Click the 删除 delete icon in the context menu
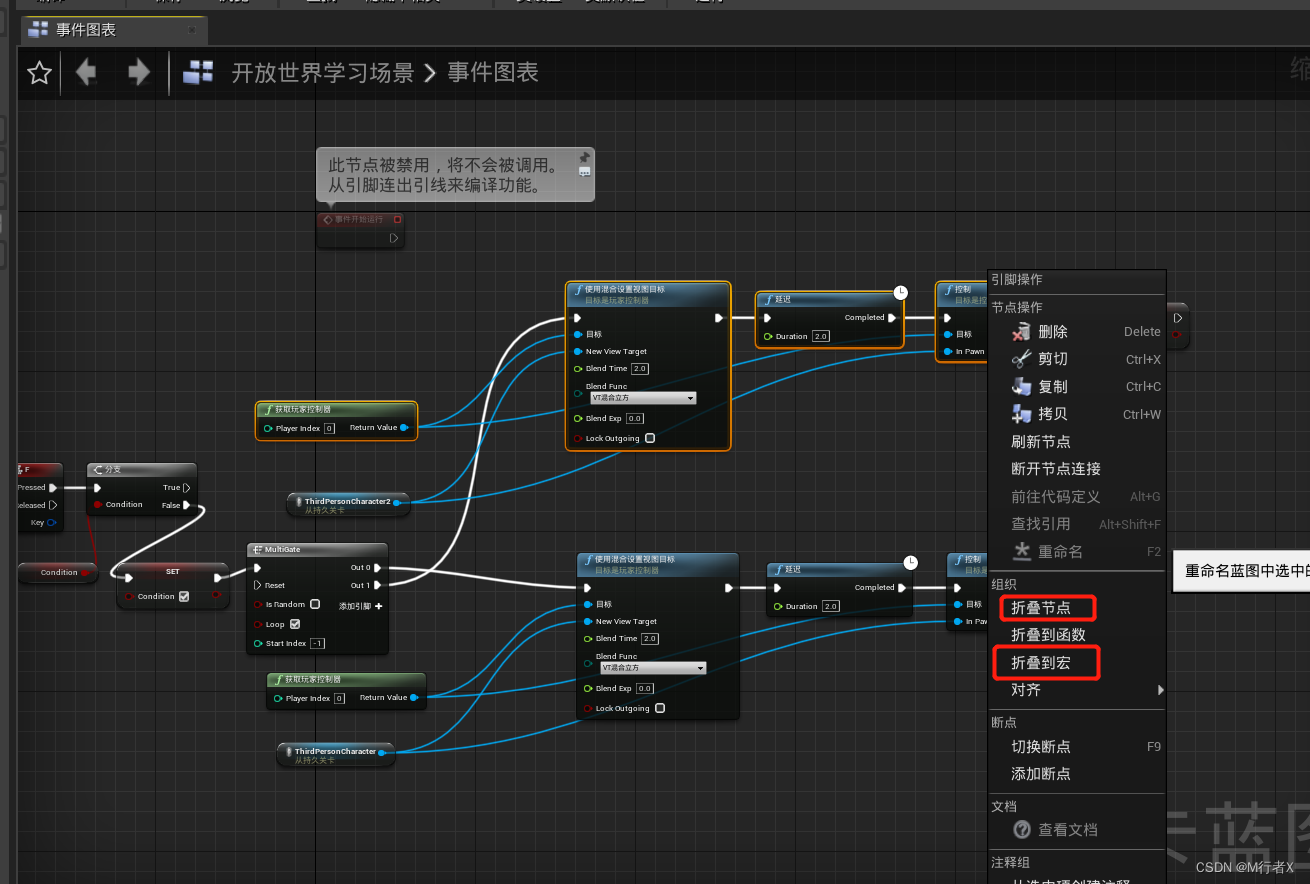The image size is (1310, 884). pyautogui.click(x=1021, y=332)
